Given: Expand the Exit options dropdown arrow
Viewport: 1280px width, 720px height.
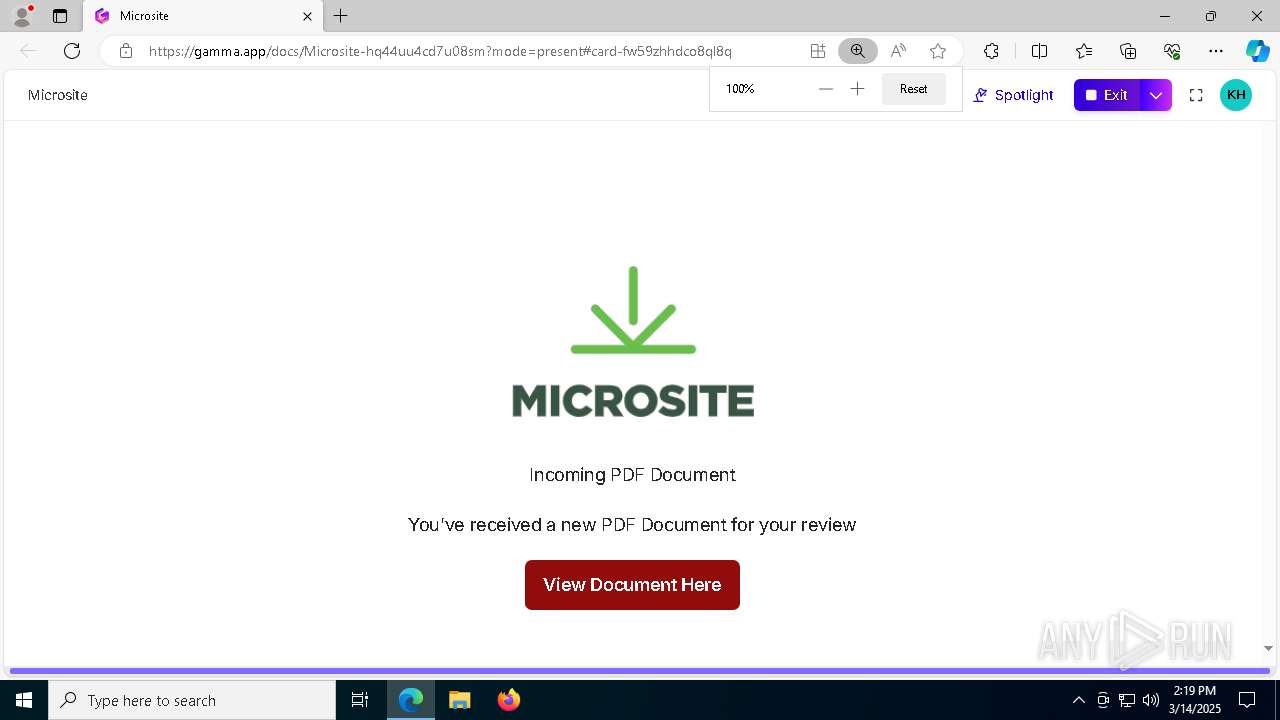Looking at the screenshot, I should click(1156, 95).
